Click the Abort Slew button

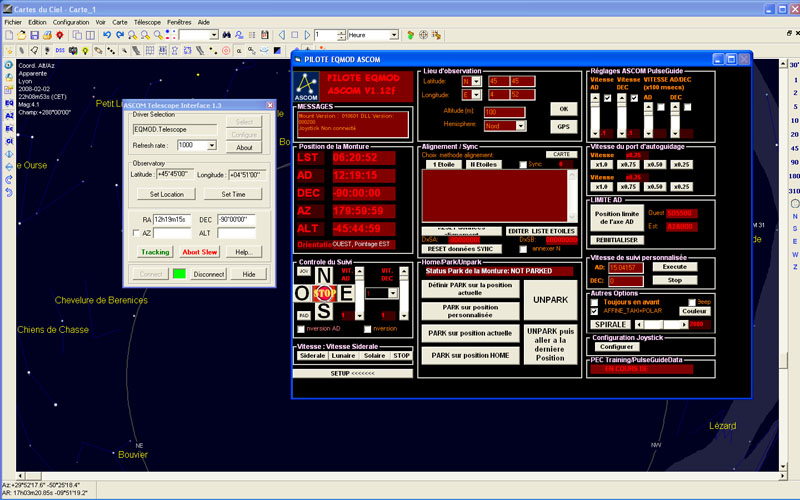199,252
